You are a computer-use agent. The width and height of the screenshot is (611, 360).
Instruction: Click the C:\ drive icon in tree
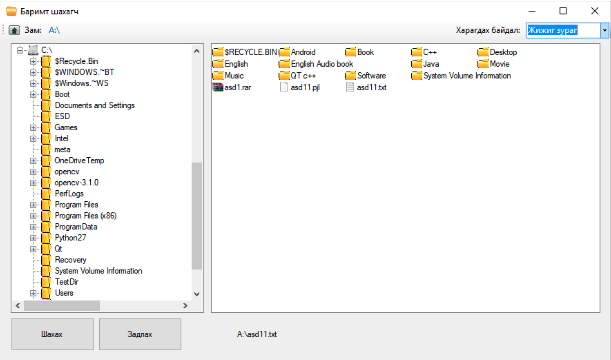tap(34, 50)
